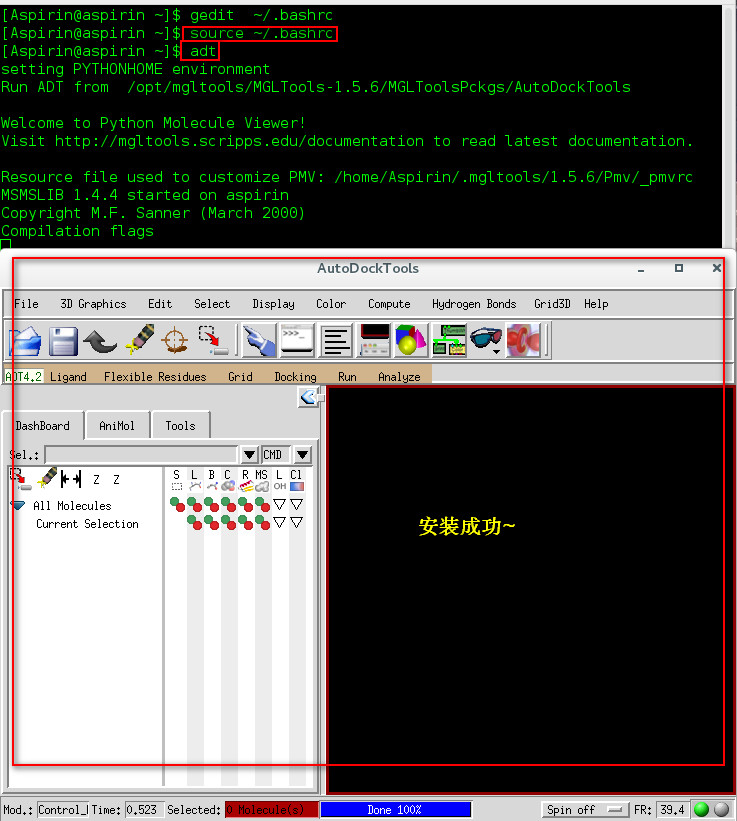Viewport: 737px width, 821px height.
Task: Switch to the Tools tab
Action: (181, 426)
